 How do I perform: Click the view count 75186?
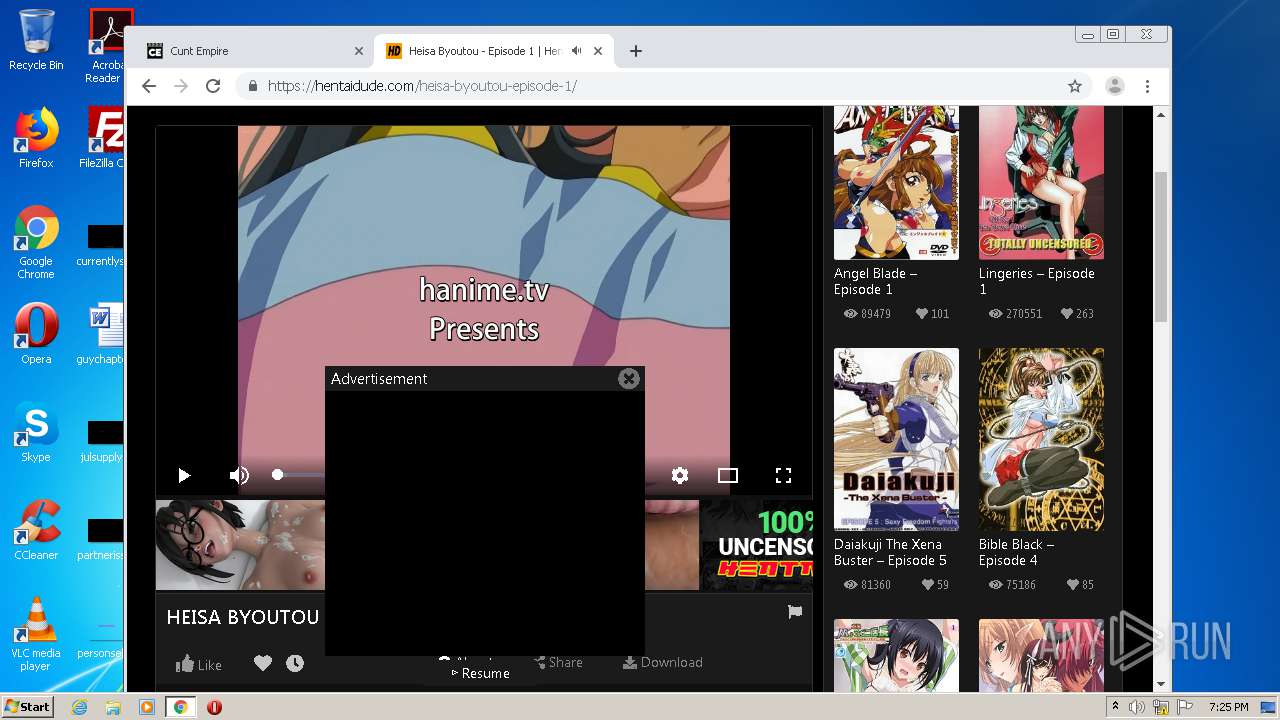pos(1021,585)
